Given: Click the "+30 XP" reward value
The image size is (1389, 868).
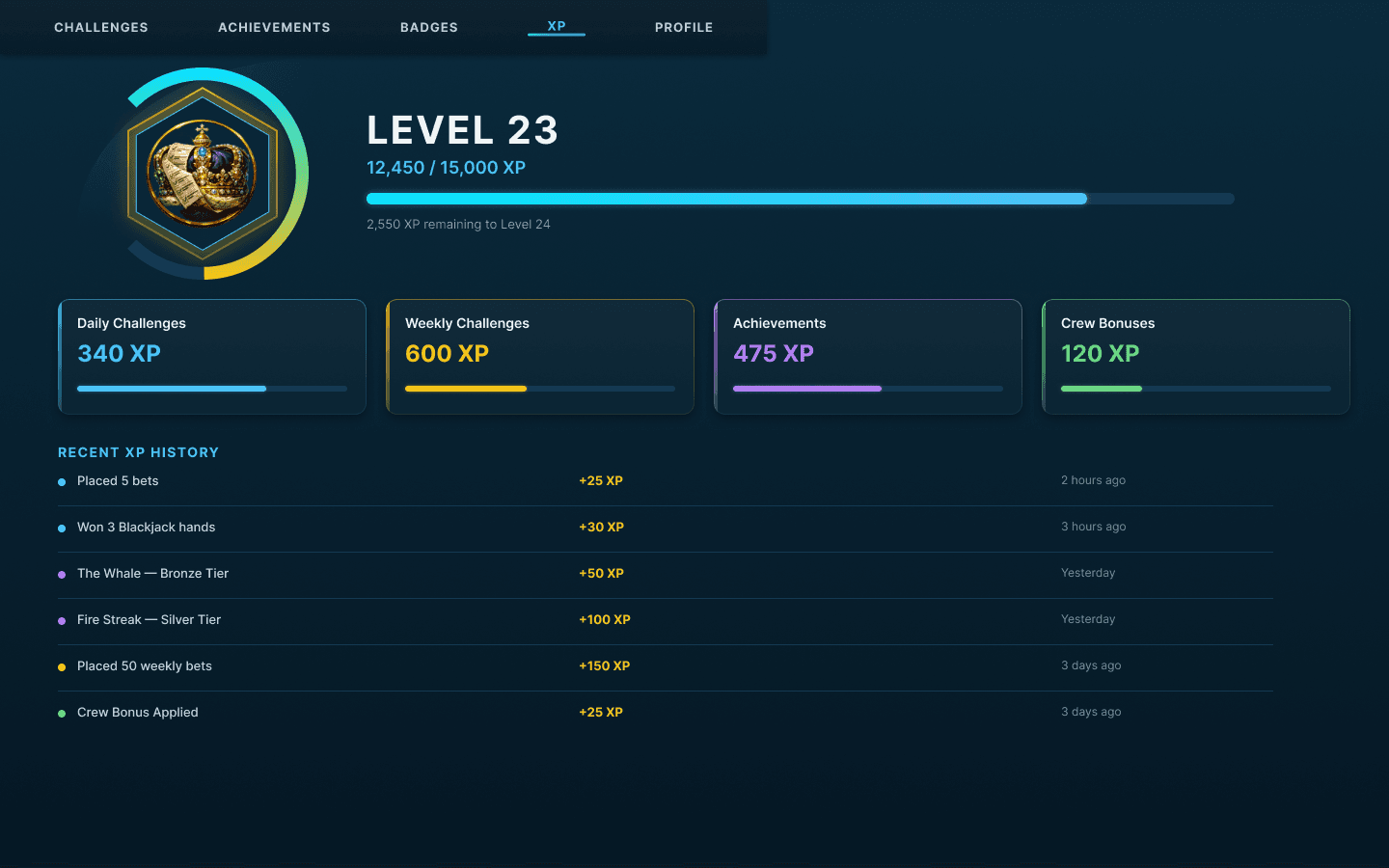Looking at the screenshot, I should (x=602, y=527).
